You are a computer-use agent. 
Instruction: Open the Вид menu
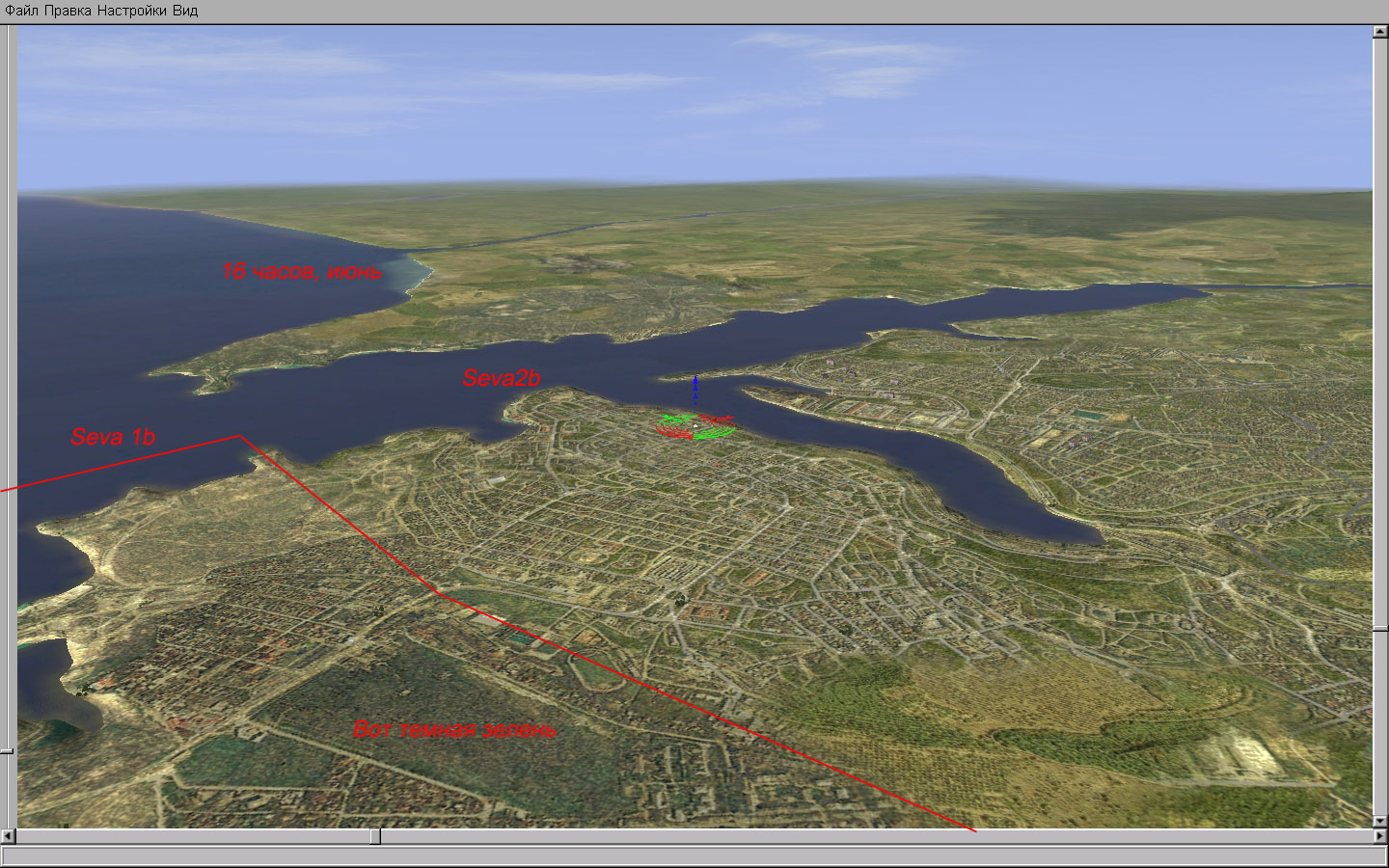pos(185,11)
